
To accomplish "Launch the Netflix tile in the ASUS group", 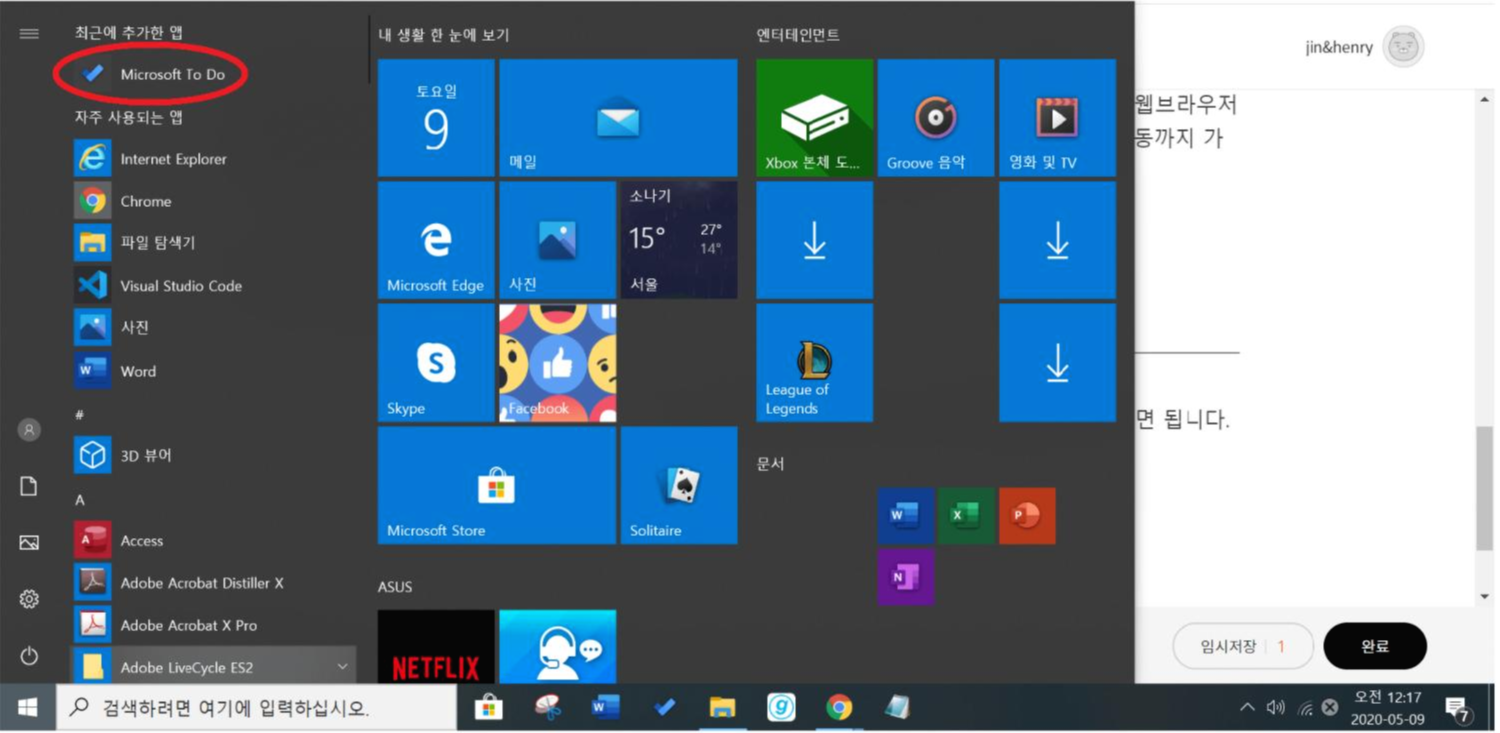I will click(x=436, y=647).
